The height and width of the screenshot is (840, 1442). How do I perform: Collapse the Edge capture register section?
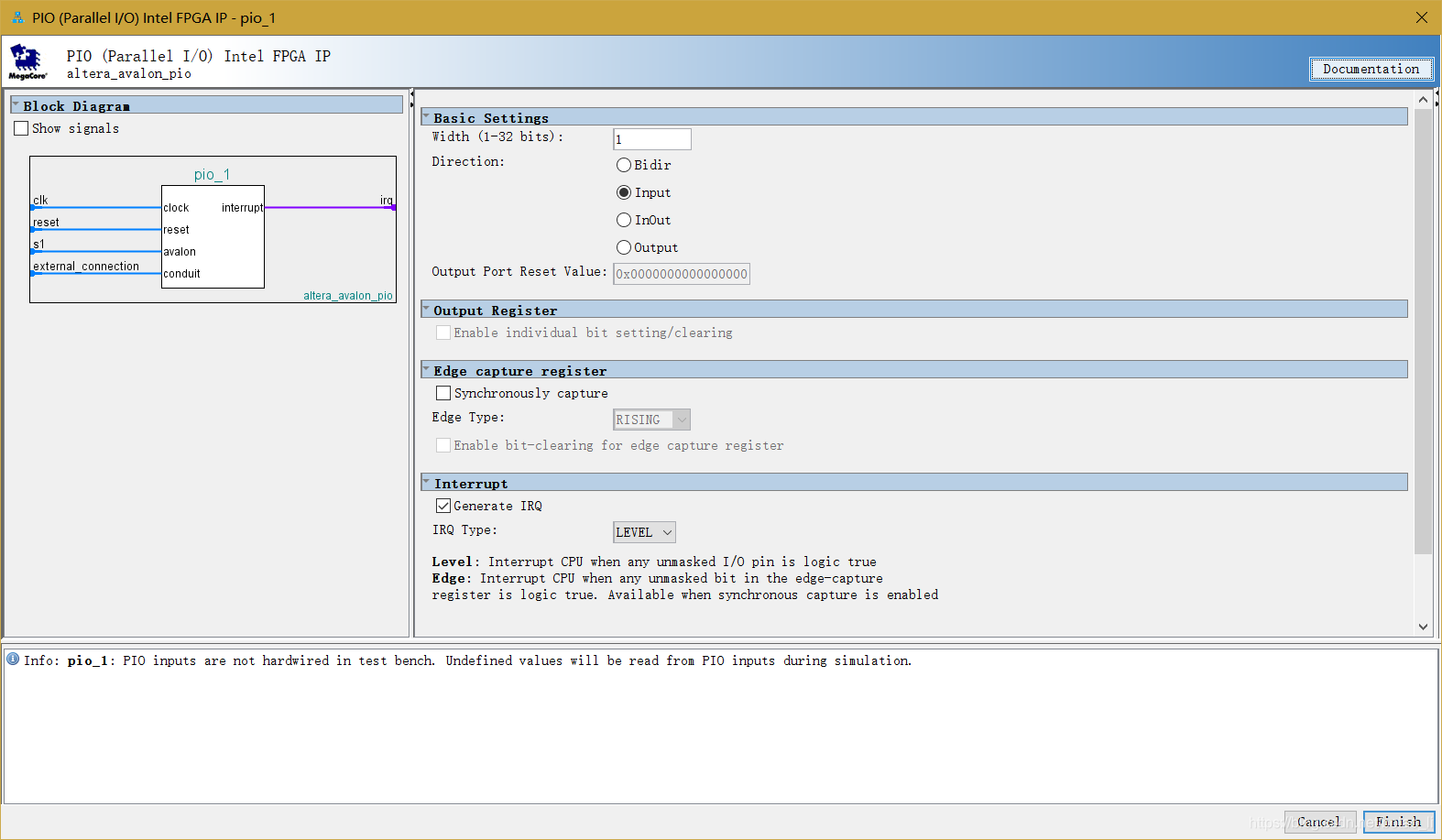point(426,370)
